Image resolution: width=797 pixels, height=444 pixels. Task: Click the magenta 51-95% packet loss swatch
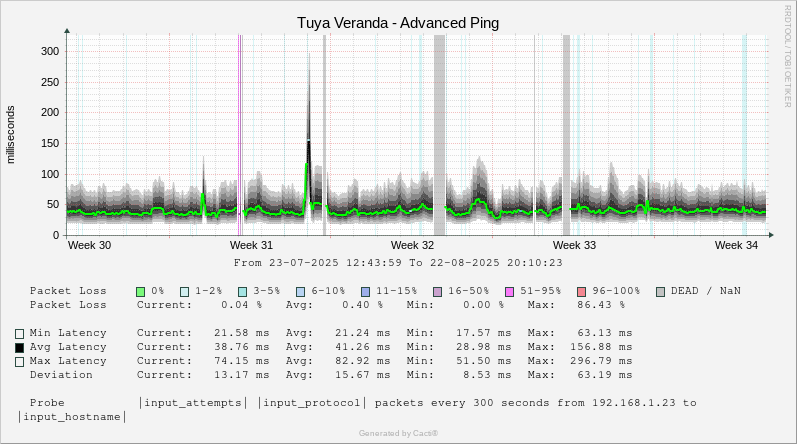[509, 292]
